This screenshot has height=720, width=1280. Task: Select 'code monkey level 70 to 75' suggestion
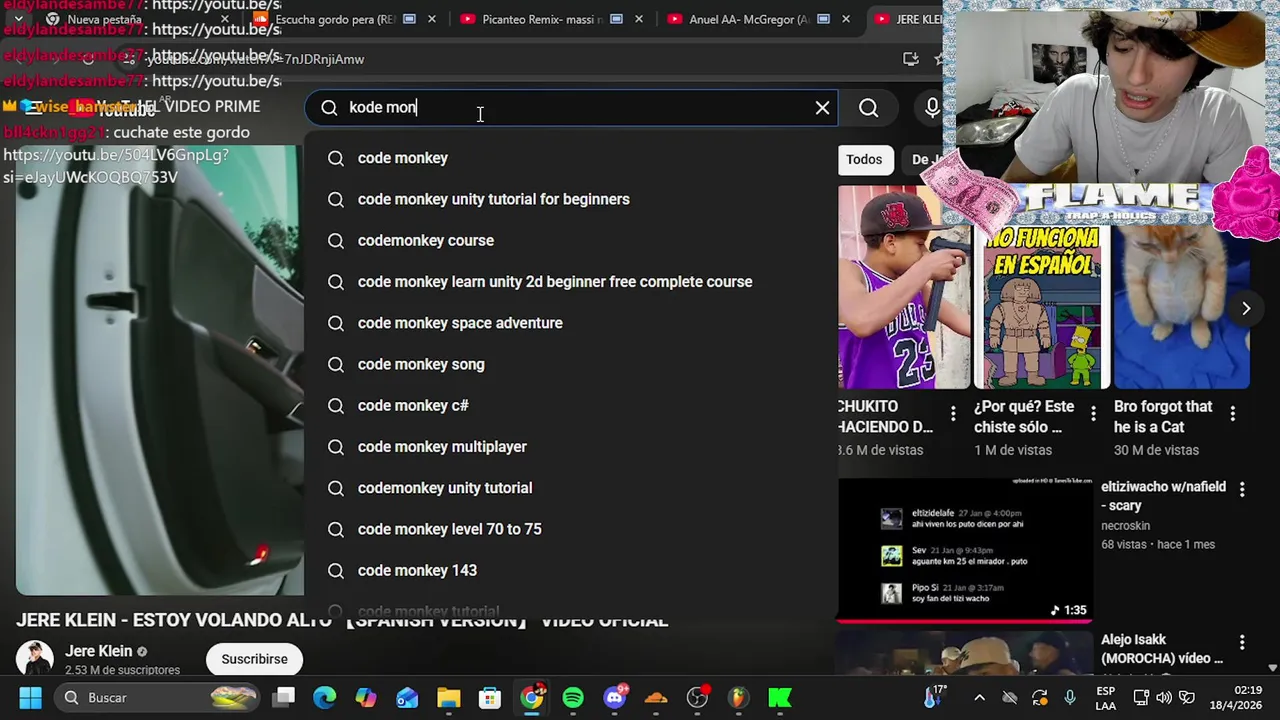[x=571, y=529]
